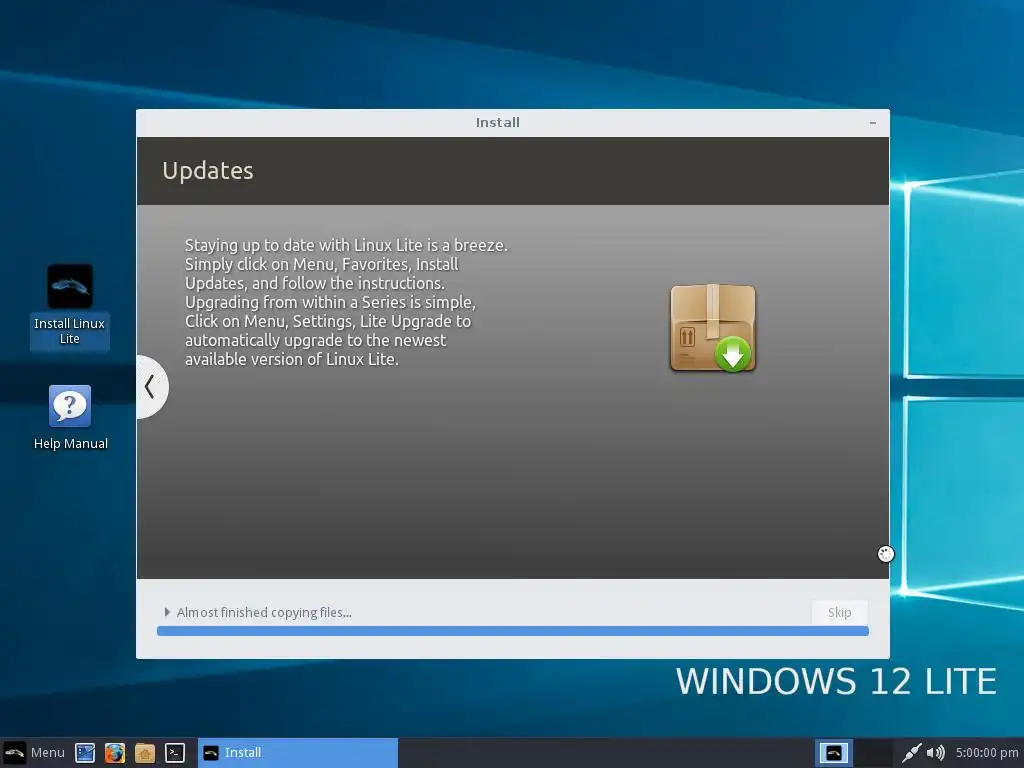Show desktop from the taskbar launcher

(85, 752)
